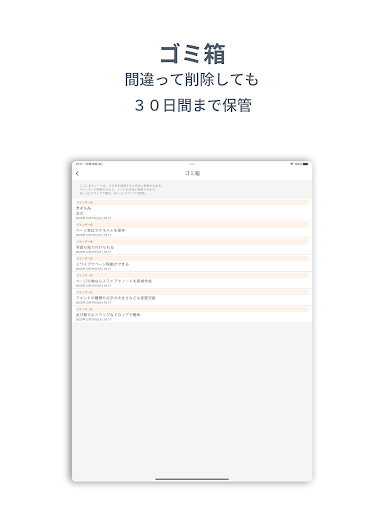Tap the home indicator bar at bottom
The height and width of the screenshot is (512, 384).
(x=192, y=479)
